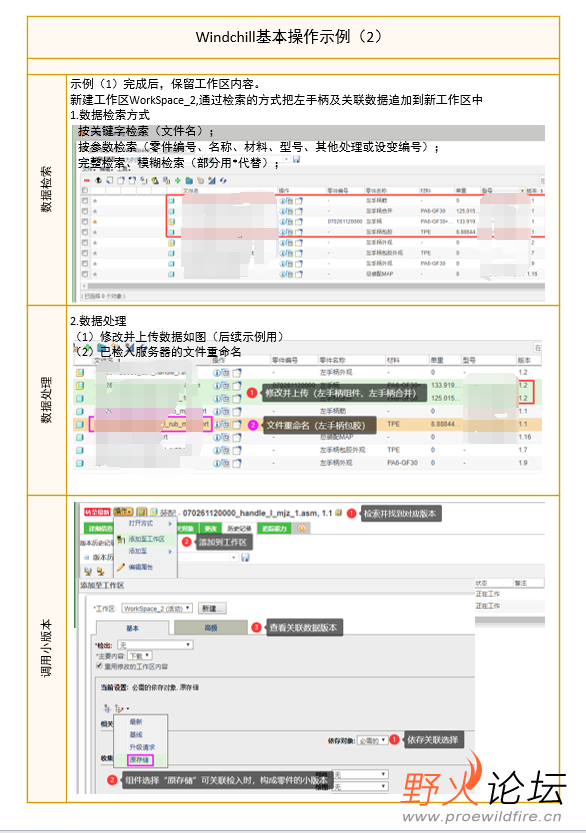
Task: Choose 升级请求 in the configuration popup
Action: click(x=142, y=747)
